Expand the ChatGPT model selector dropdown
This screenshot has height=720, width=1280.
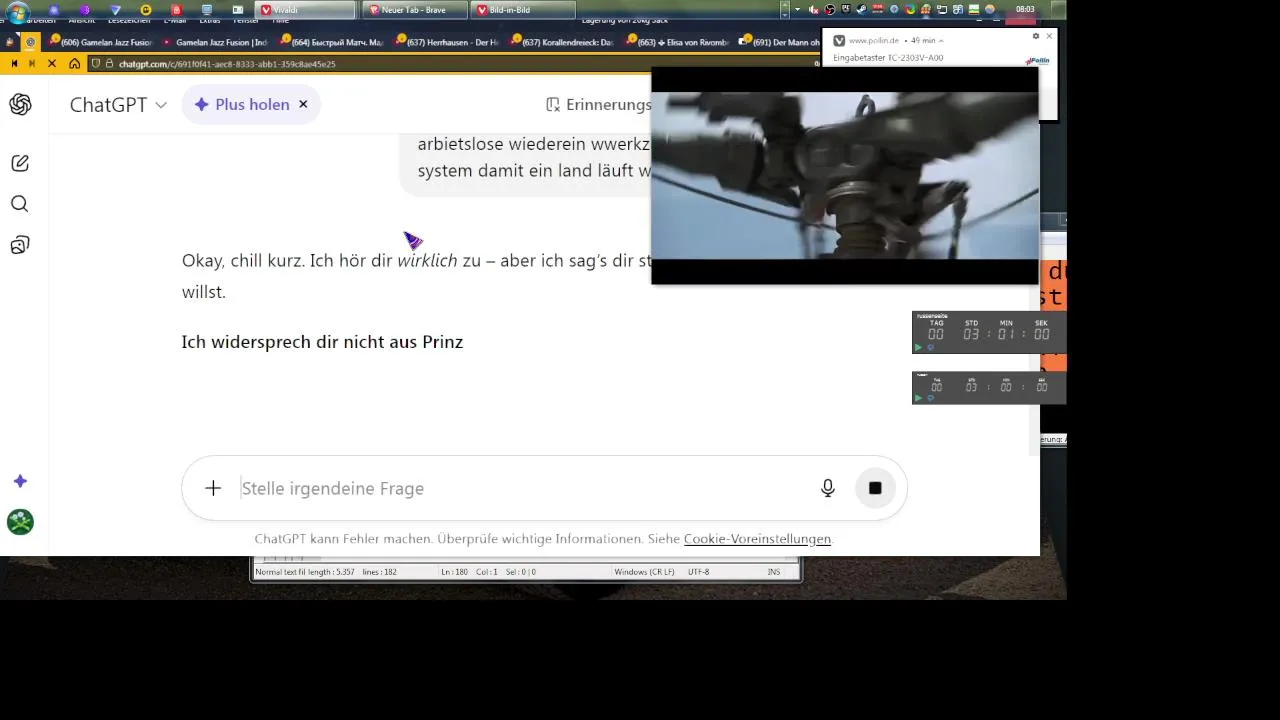pos(118,104)
